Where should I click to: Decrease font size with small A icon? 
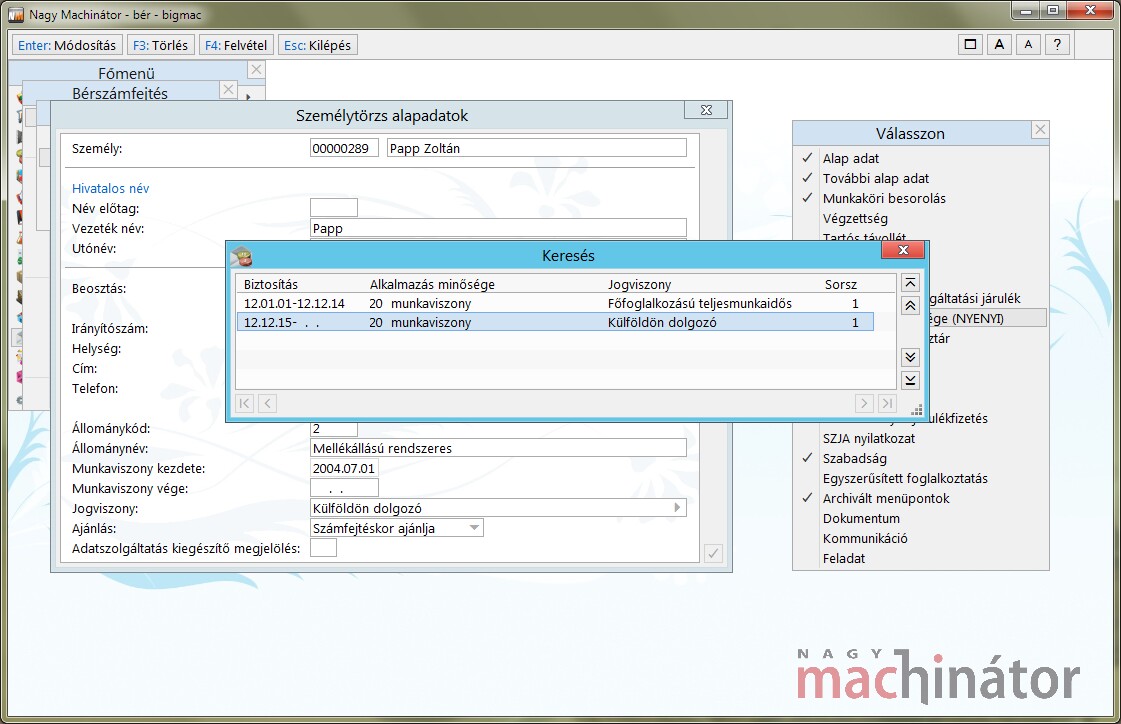[1028, 44]
